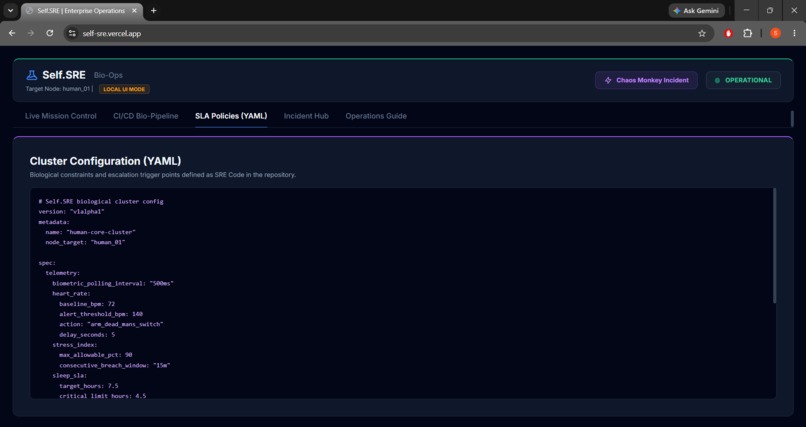The width and height of the screenshot is (806, 427).
Task: Select the SLA Policies (YAML) tab
Action: point(231,116)
